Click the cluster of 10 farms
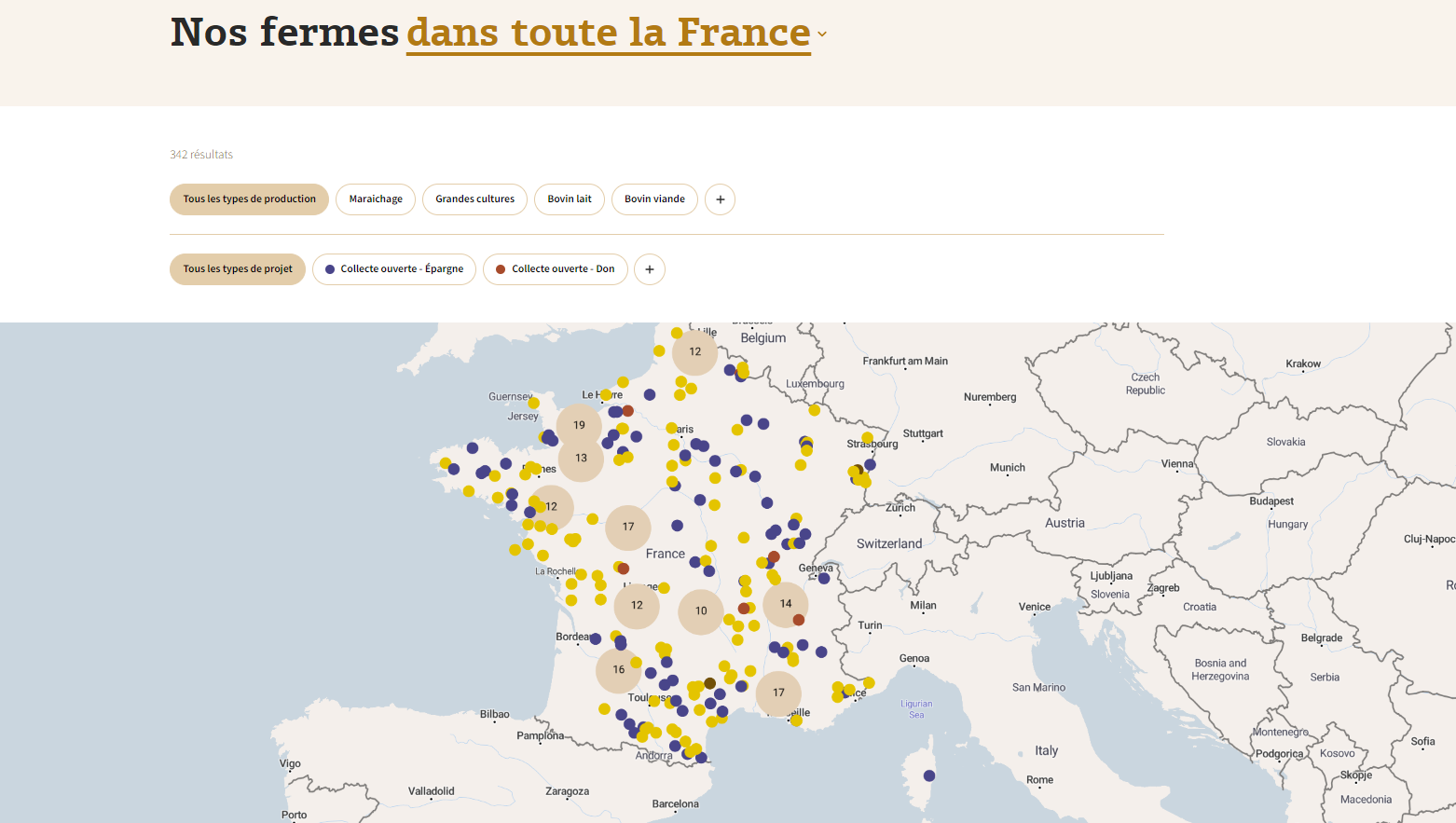Viewport: 1456px width, 823px height. [701, 611]
